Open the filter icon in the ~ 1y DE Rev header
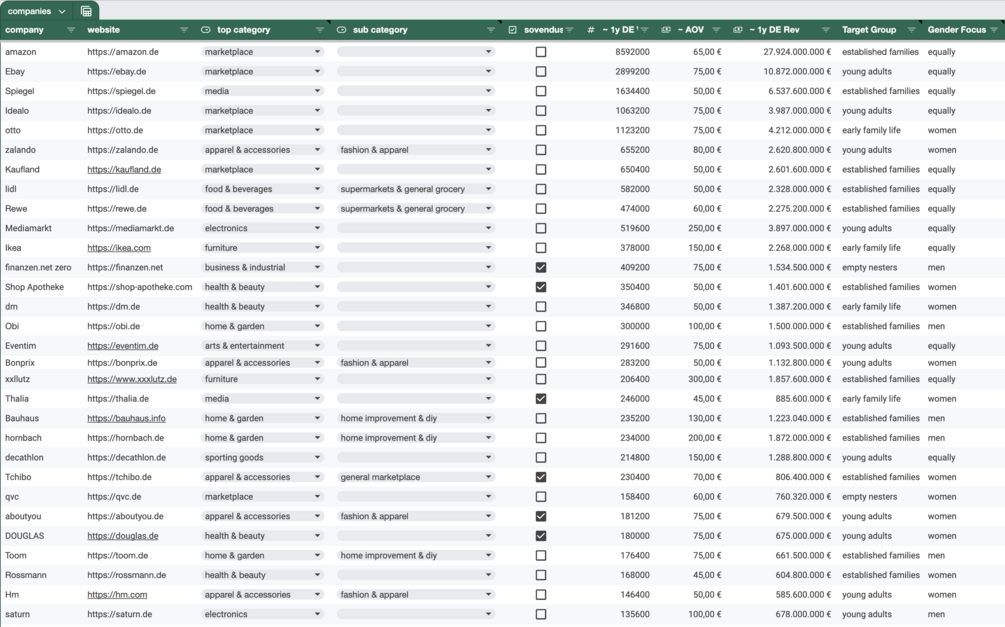This screenshot has width=1005, height=627. 826,30
